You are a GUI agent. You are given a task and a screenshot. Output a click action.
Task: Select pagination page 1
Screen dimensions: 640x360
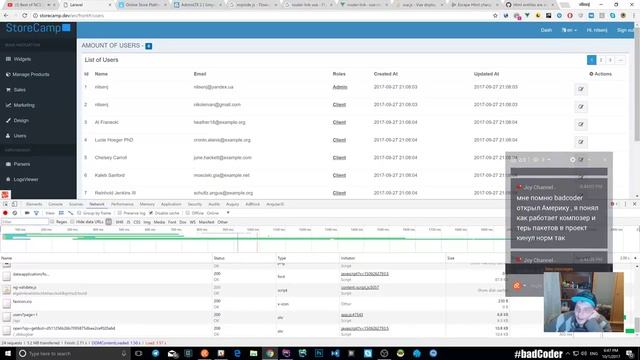tap(591, 60)
